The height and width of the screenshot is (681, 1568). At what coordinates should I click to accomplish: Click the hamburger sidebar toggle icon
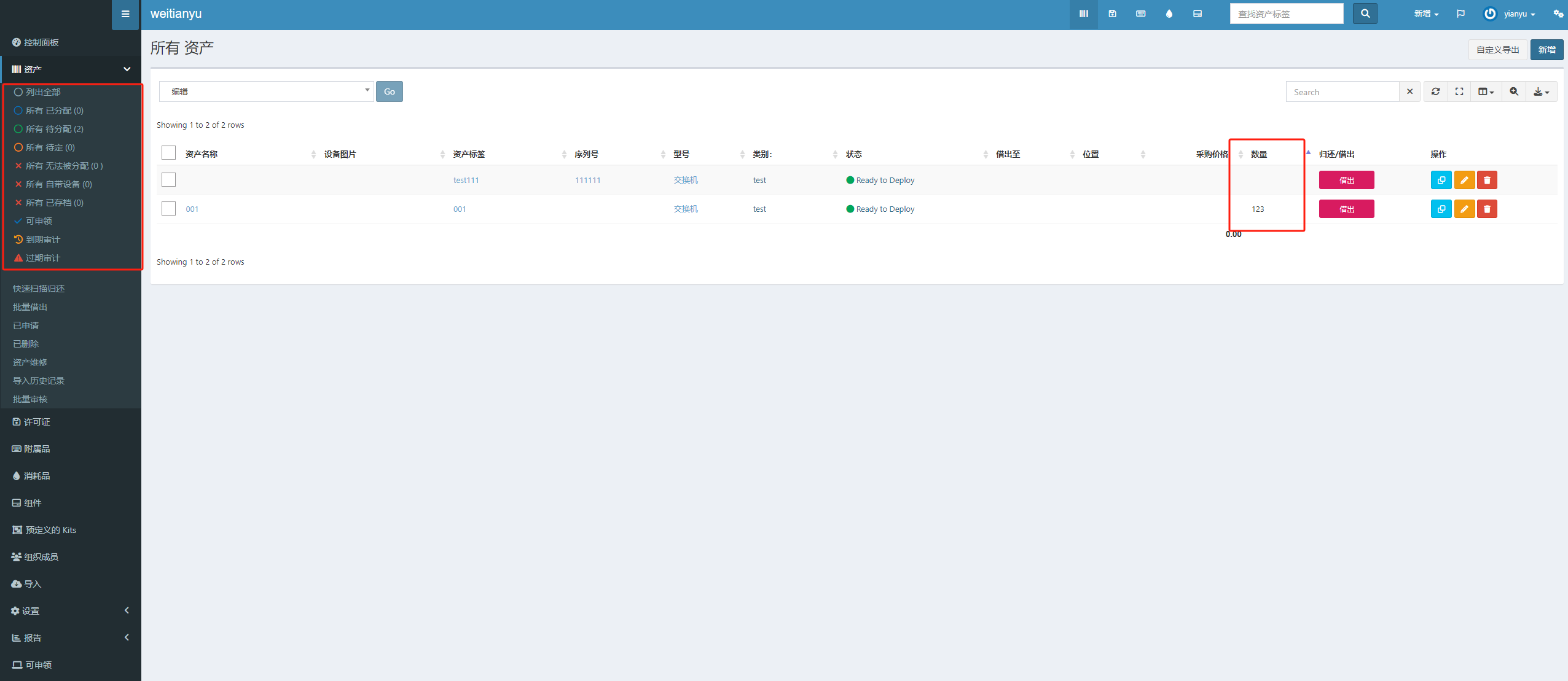tap(125, 14)
